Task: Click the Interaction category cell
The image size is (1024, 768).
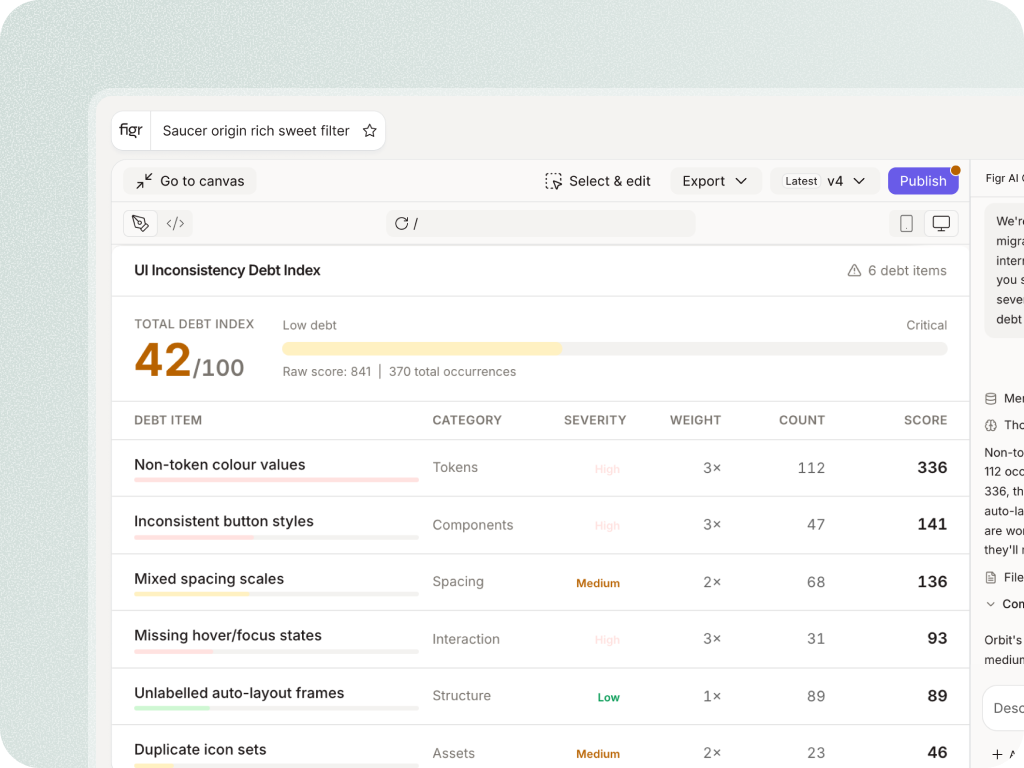Action: (x=466, y=639)
